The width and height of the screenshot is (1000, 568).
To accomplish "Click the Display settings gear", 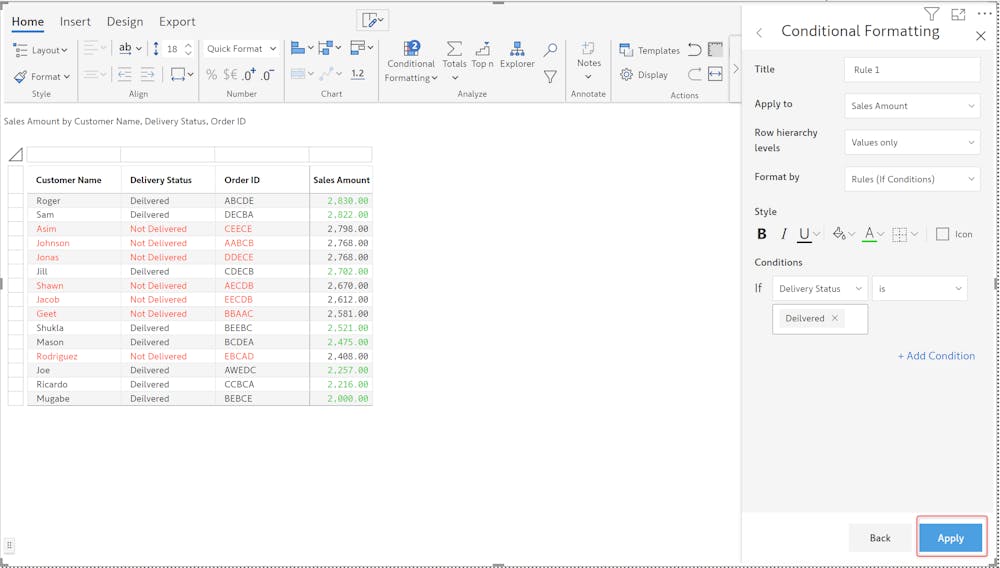I will pyautogui.click(x=644, y=75).
